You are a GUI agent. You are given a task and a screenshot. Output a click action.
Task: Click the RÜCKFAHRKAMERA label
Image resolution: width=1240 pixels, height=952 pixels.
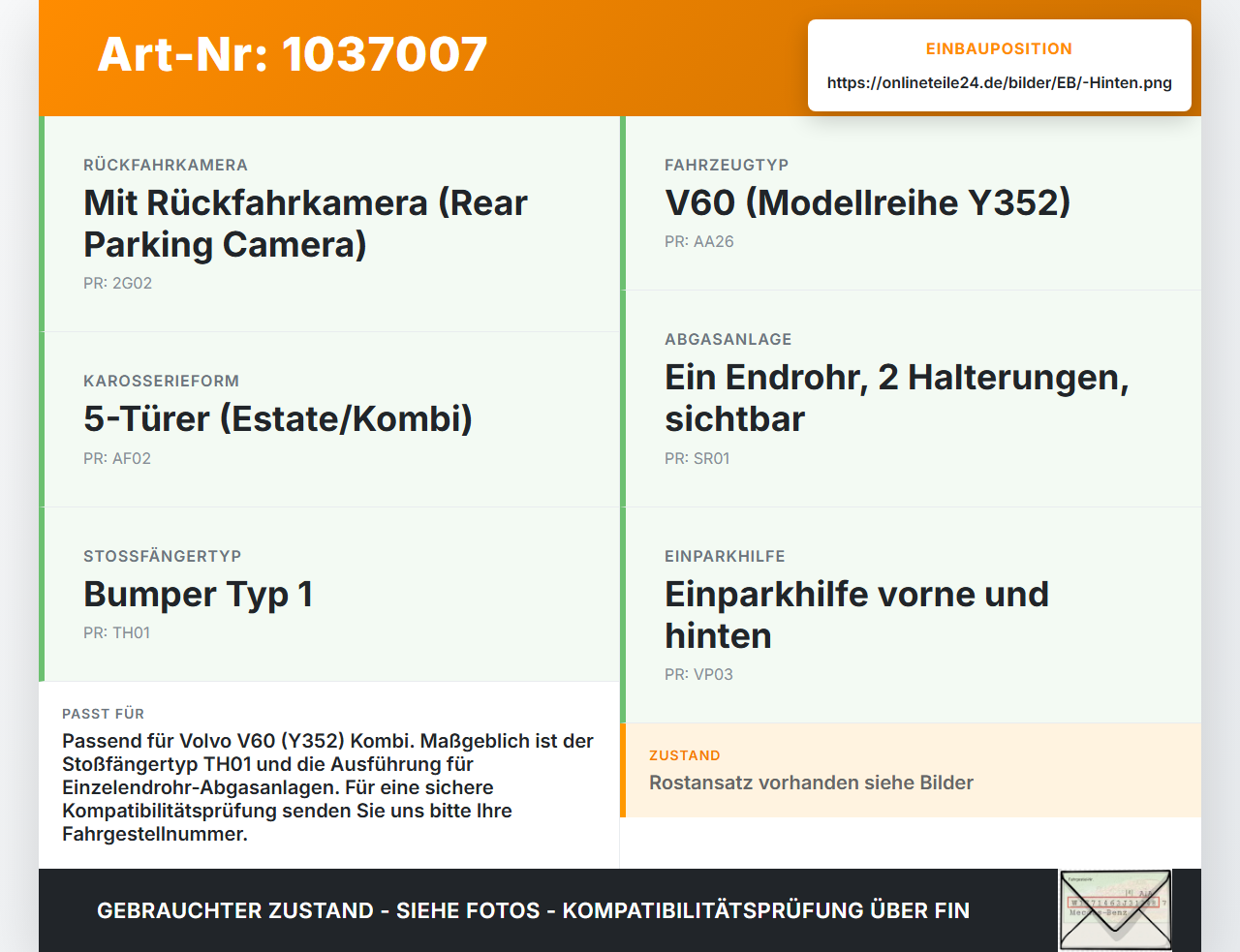[166, 165]
